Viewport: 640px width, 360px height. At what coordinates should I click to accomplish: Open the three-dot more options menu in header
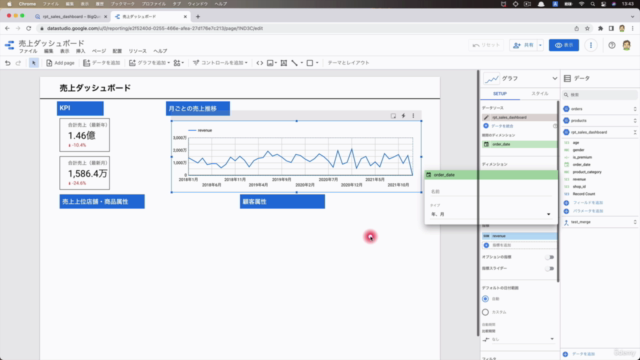tap(591, 45)
